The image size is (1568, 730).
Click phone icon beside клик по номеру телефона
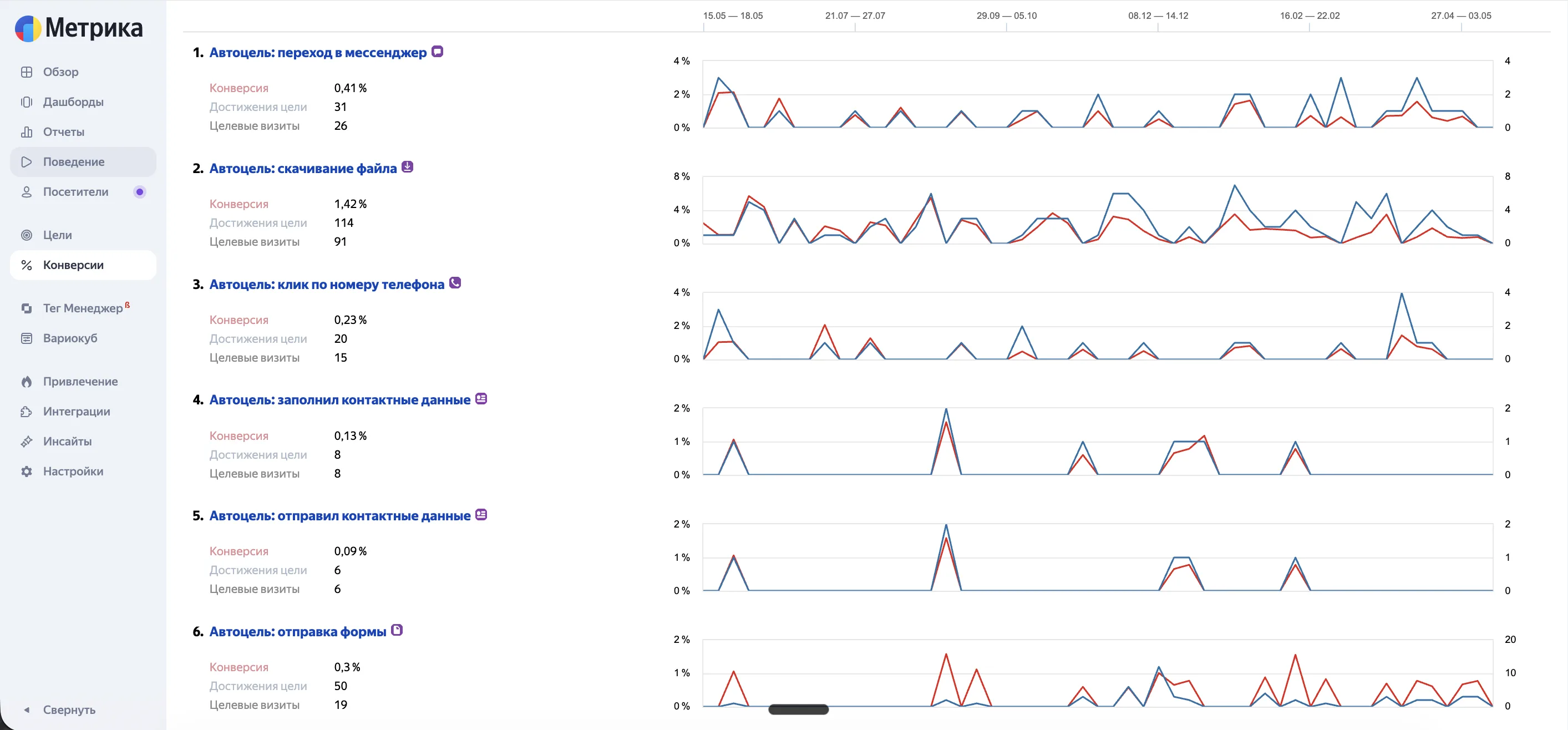tap(455, 283)
